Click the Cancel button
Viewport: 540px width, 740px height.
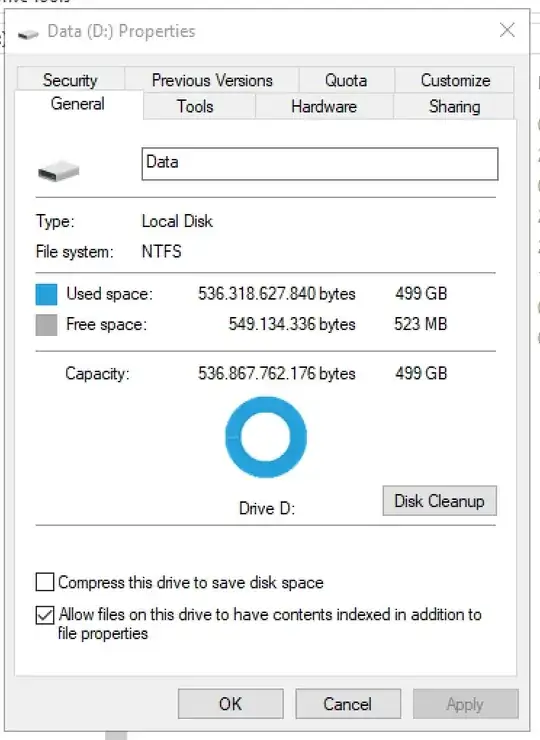tap(348, 704)
